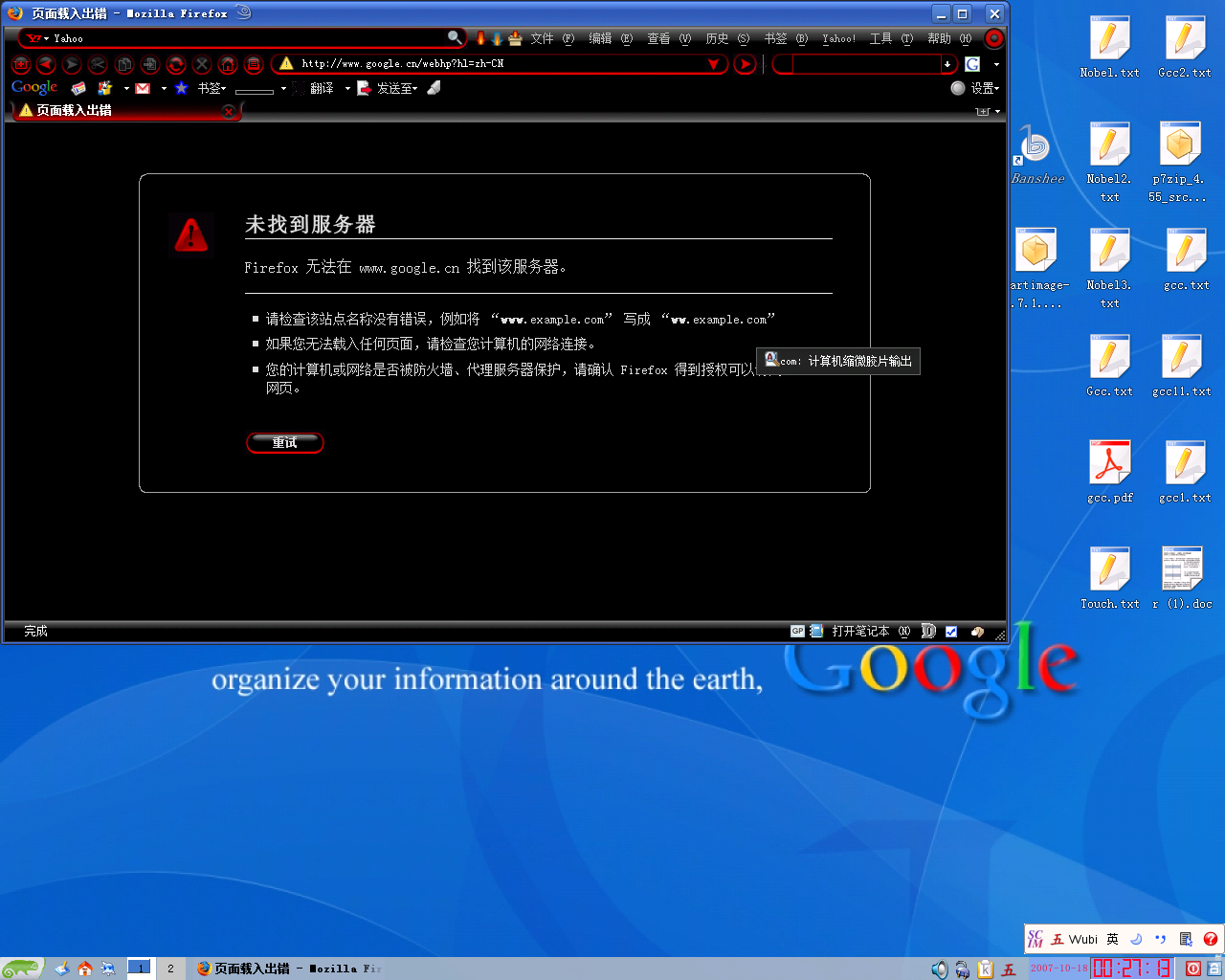Open search box dropdown arrow near G icon

(996, 64)
